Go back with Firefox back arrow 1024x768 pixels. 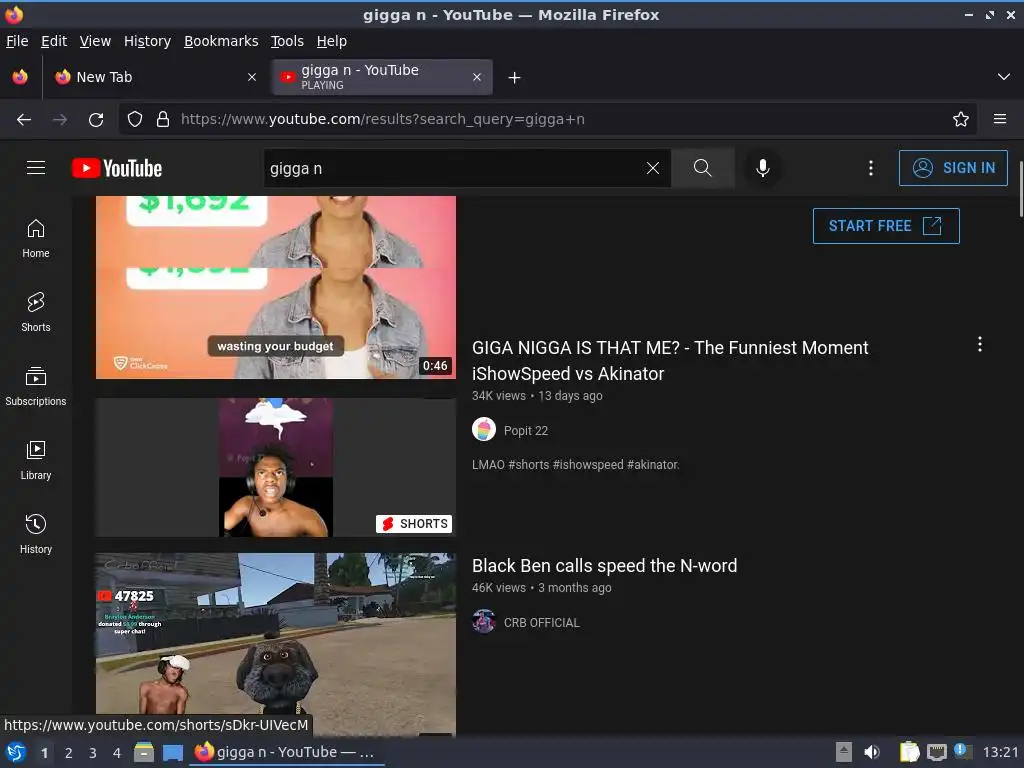point(24,120)
